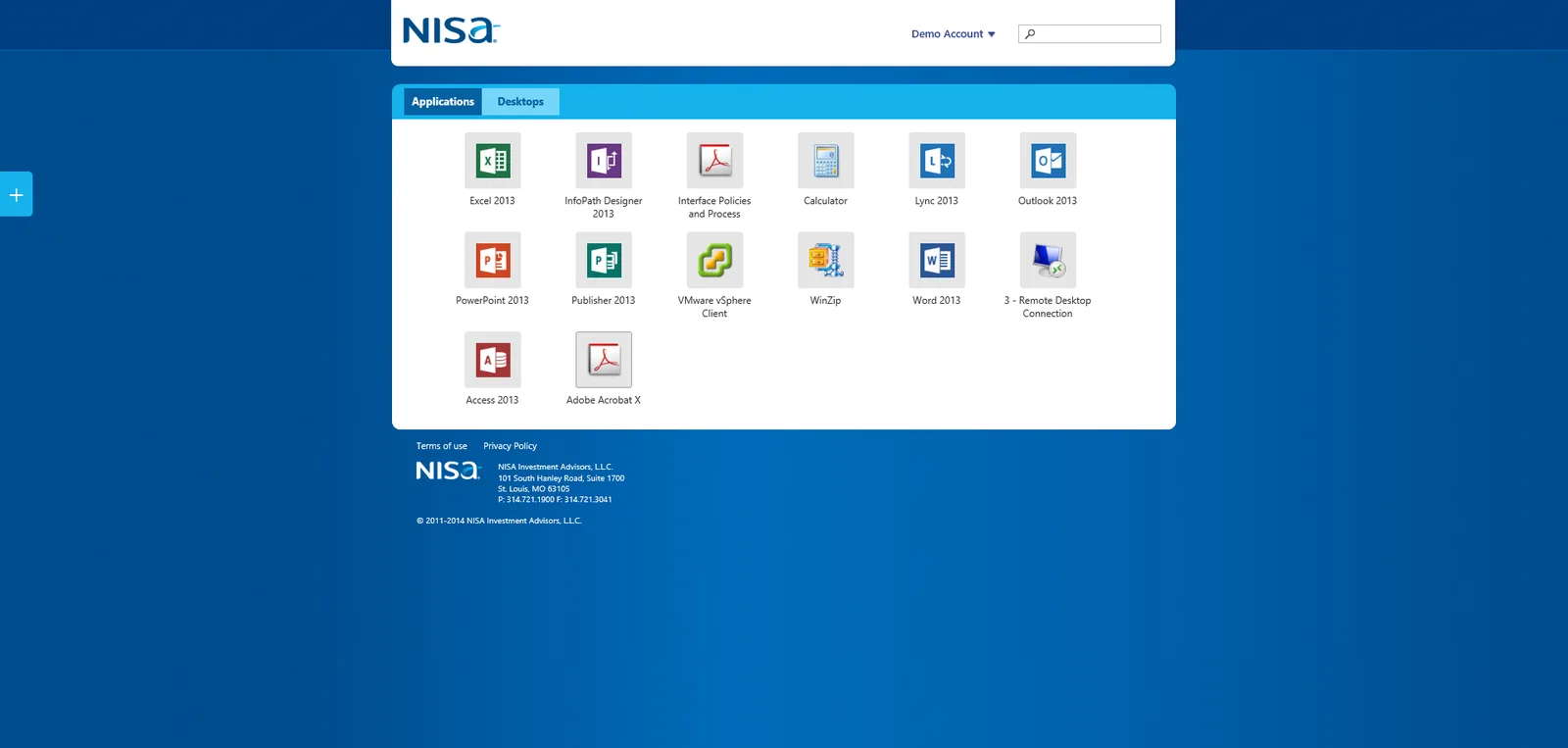Launch the Adobe Acrobat X icon
The image size is (1568, 748).
tap(604, 360)
